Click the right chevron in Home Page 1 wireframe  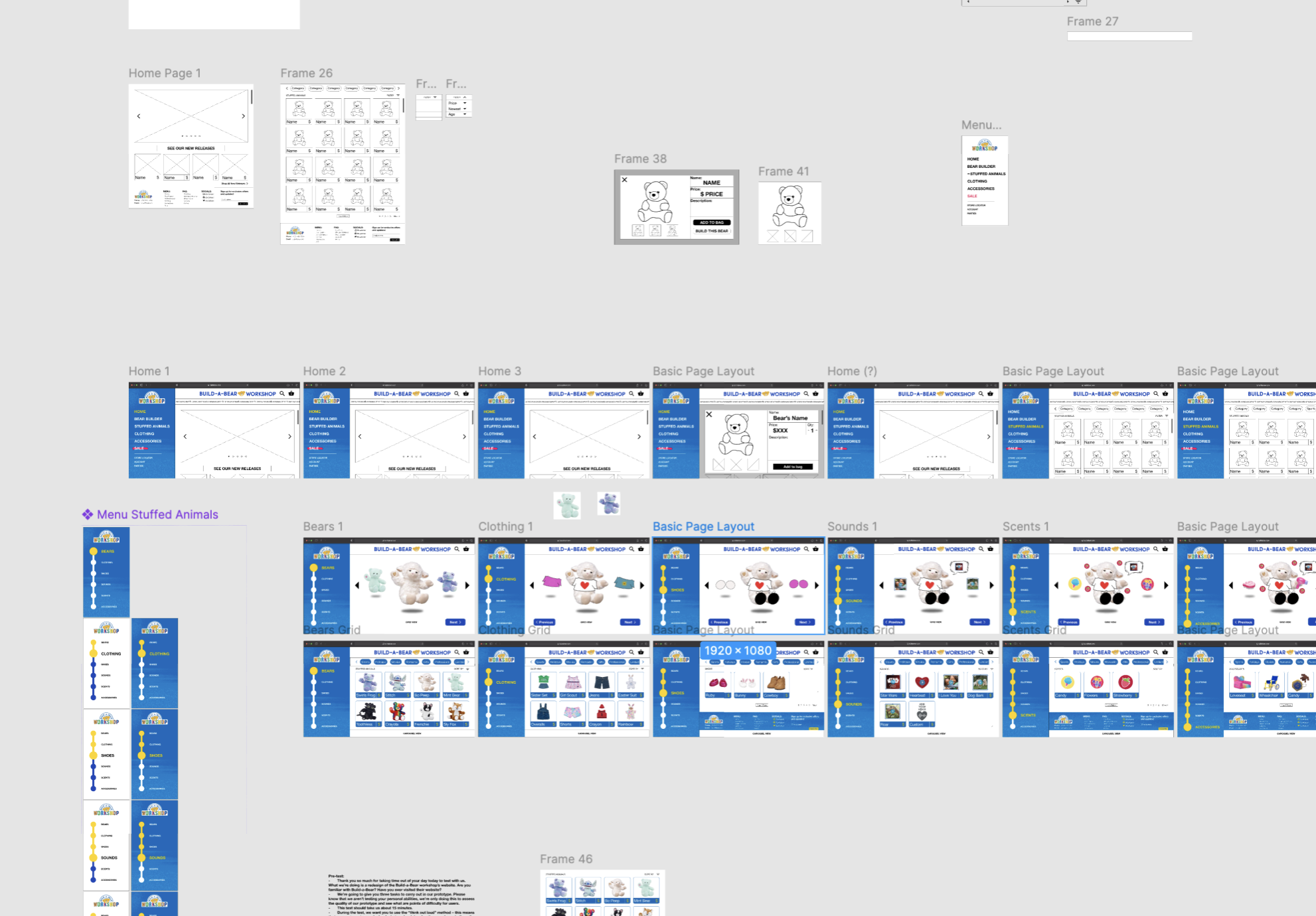243,116
